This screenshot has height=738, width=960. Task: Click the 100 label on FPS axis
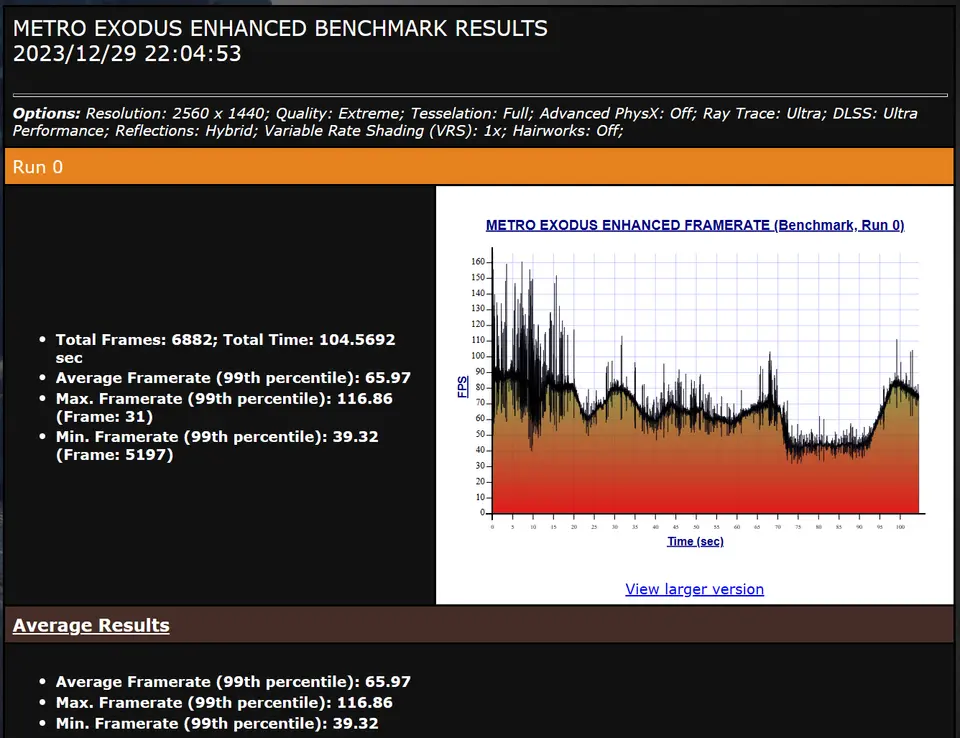pyautogui.click(x=478, y=356)
